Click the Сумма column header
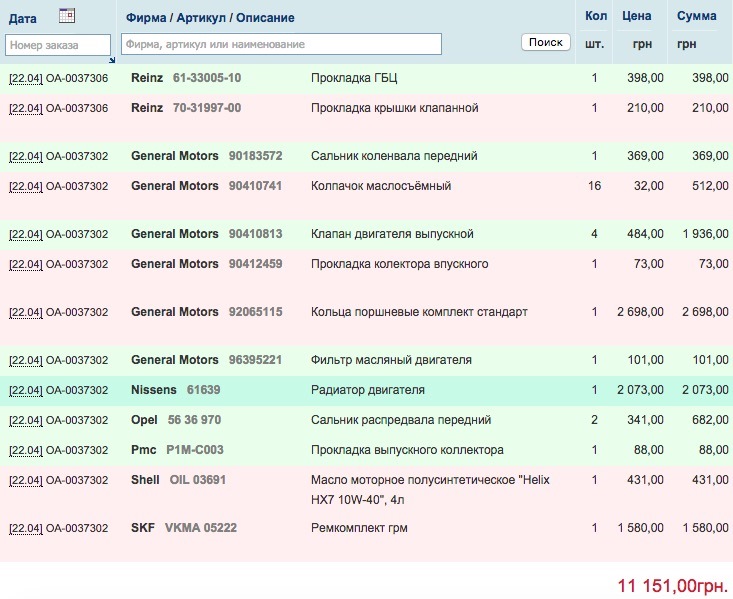 pyautogui.click(x=696, y=16)
